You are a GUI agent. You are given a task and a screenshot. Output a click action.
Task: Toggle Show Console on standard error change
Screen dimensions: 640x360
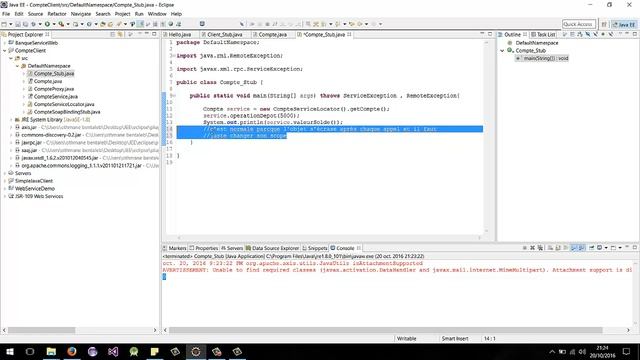(582, 248)
